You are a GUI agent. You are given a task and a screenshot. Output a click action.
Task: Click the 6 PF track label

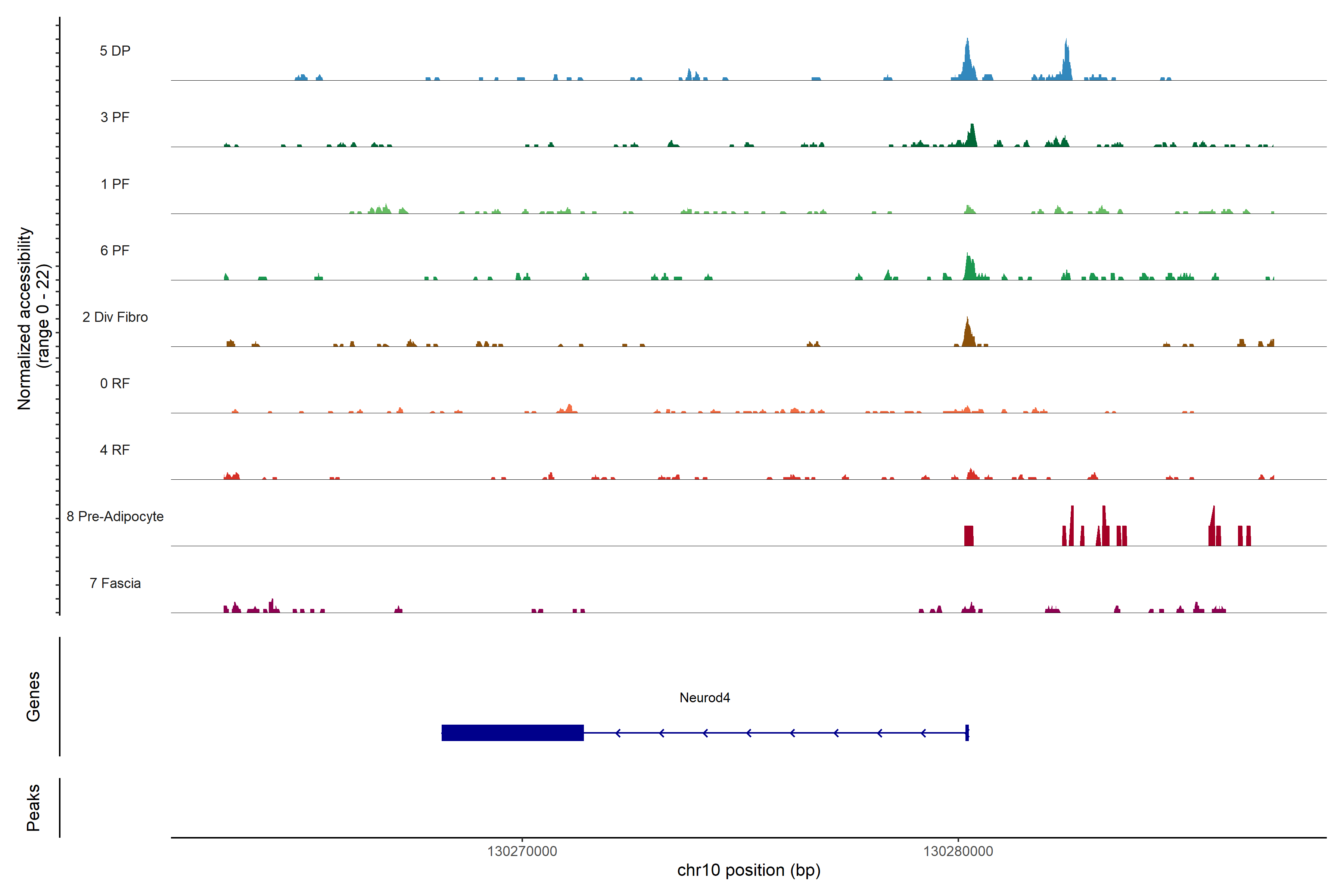[115, 250]
